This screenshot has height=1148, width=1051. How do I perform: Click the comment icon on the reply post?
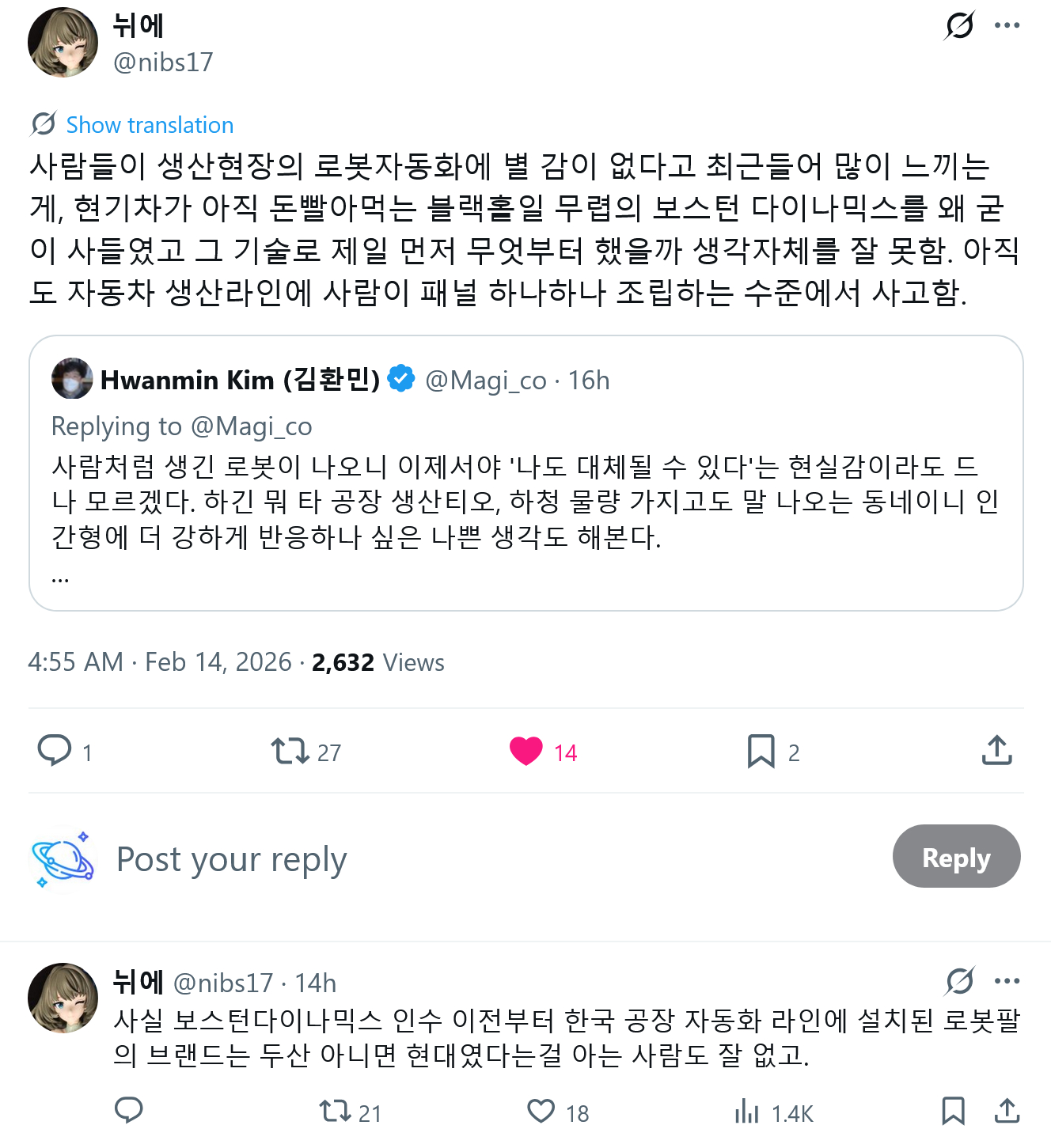pos(129,1112)
